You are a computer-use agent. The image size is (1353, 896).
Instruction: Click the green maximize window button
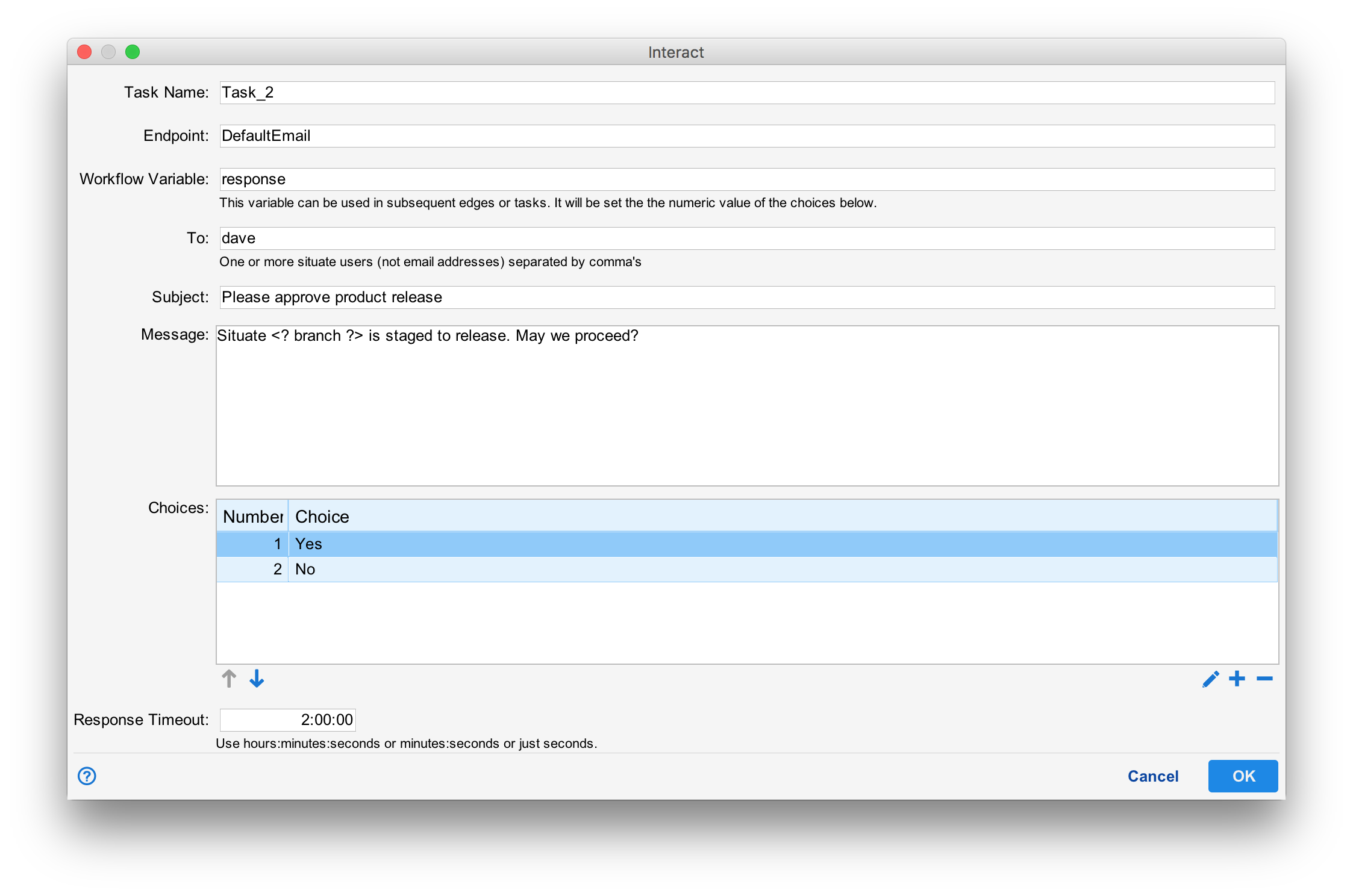(133, 52)
